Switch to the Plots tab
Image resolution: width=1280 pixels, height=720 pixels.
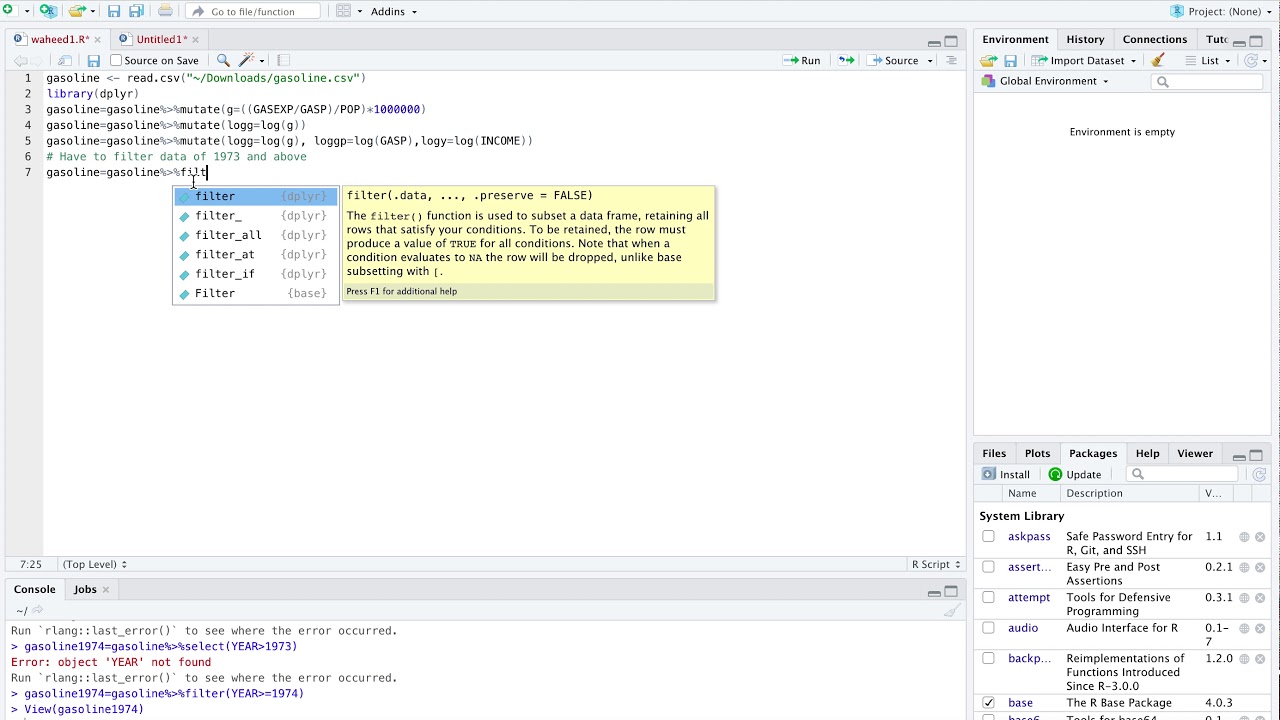point(1038,453)
